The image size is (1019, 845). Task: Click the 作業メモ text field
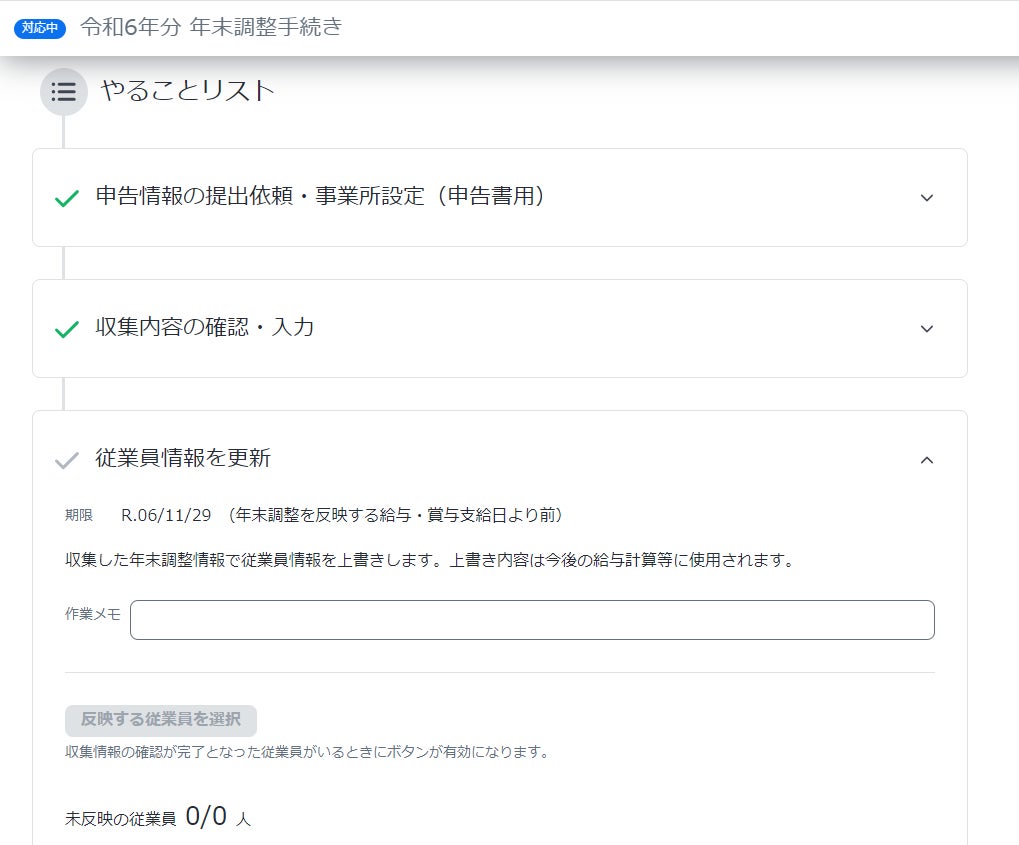[532, 620]
